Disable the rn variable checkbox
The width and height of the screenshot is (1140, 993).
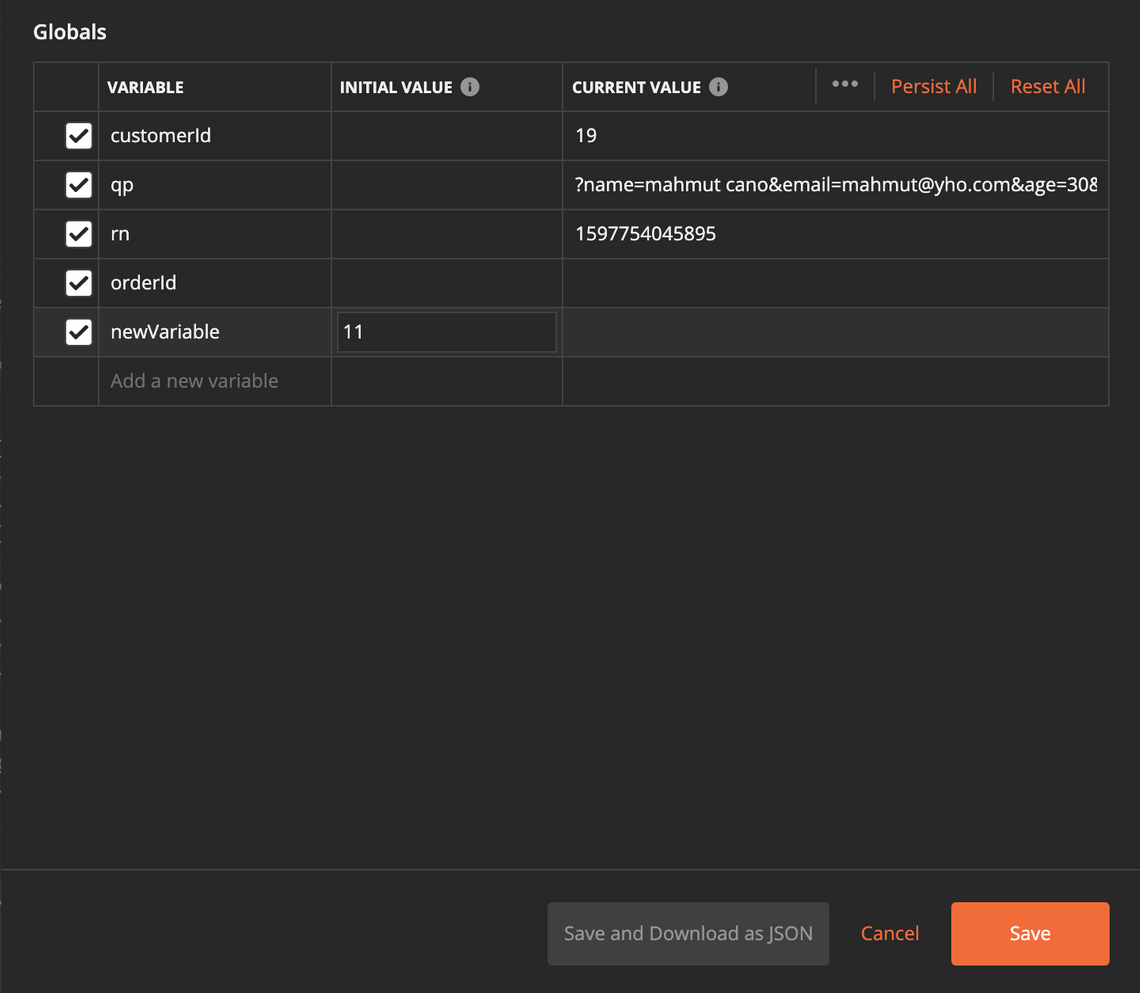79,234
